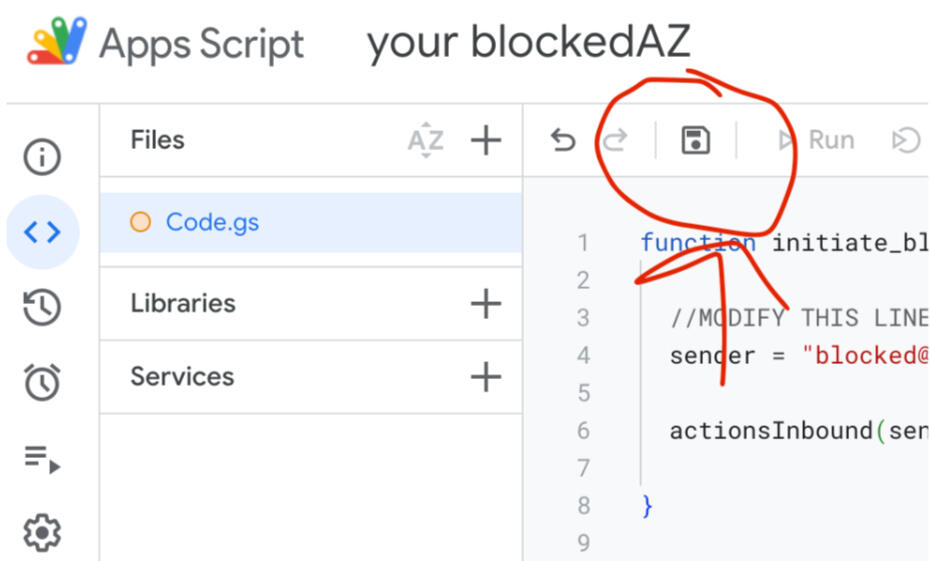Image resolution: width=930 pixels, height=561 pixels.
Task: Open the Executions list icon
Action: coord(42,459)
